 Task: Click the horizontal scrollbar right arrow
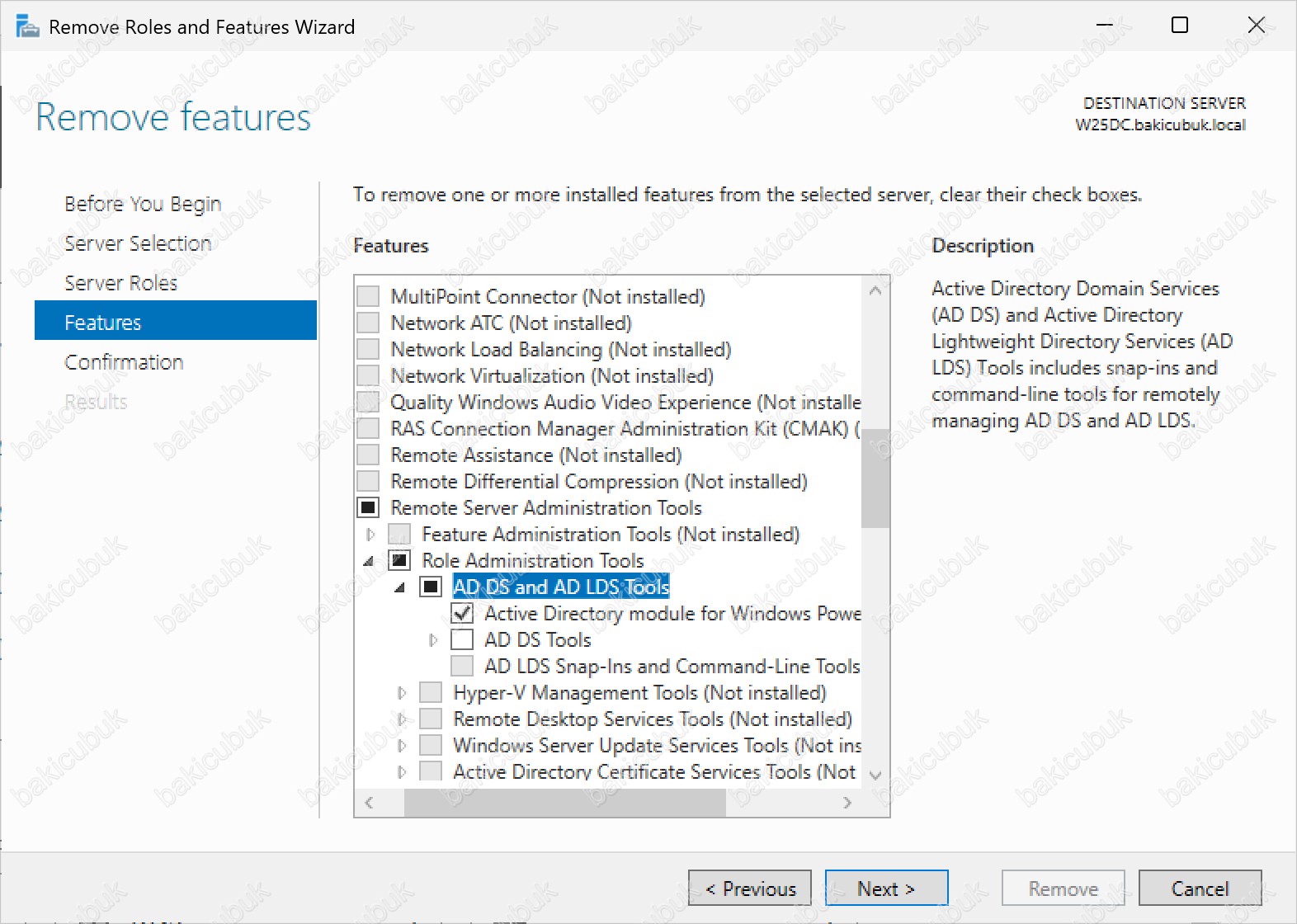pos(847,803)
